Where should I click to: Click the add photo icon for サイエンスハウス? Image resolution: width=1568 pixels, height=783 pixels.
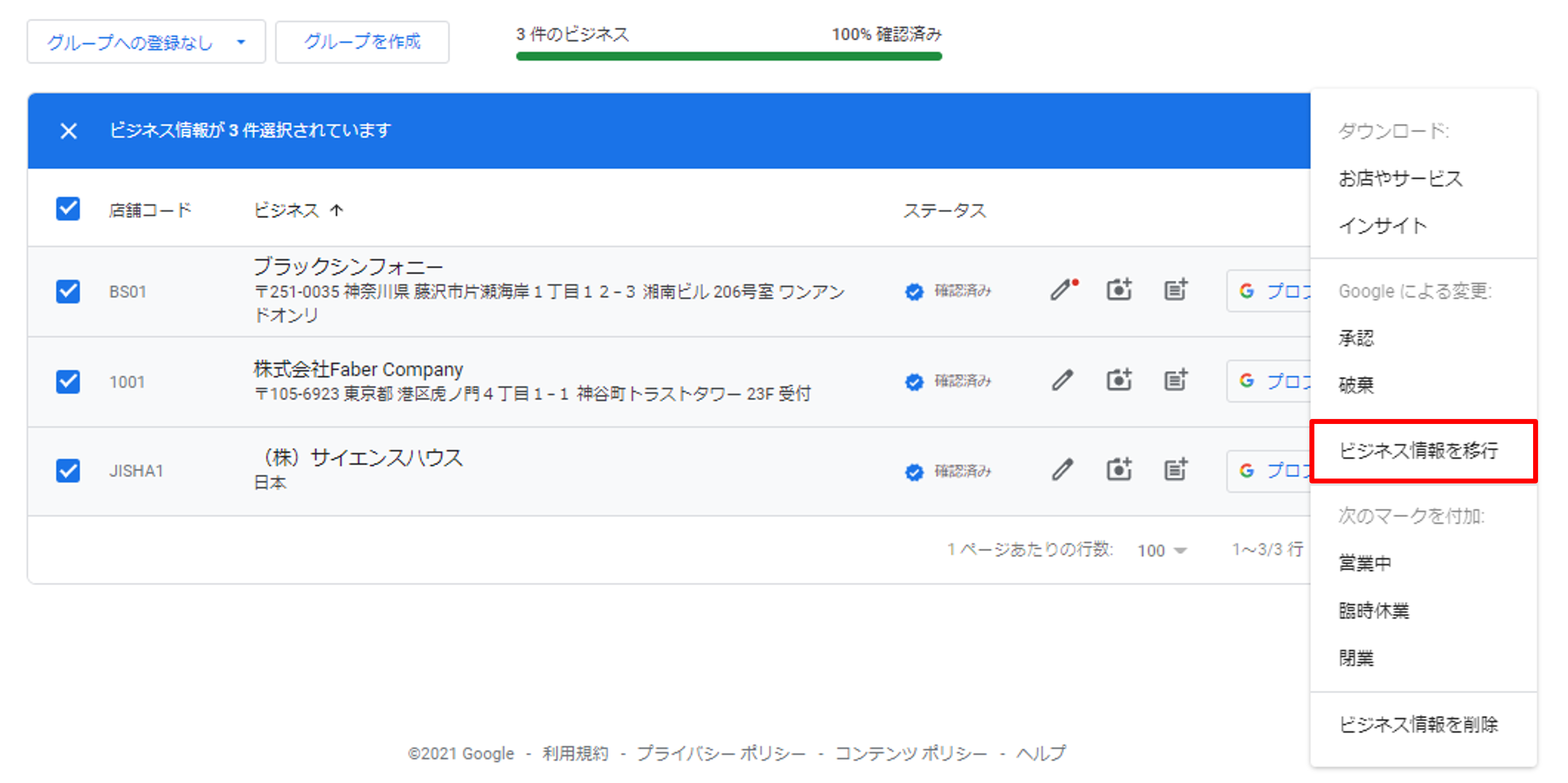[1119, 470]
